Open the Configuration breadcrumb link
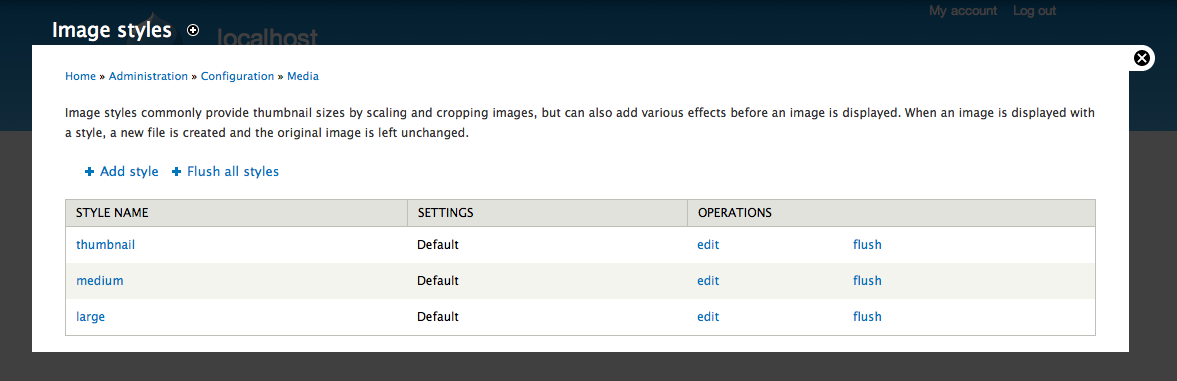This screenshot has height=381, width=1177. click(237, 76)
